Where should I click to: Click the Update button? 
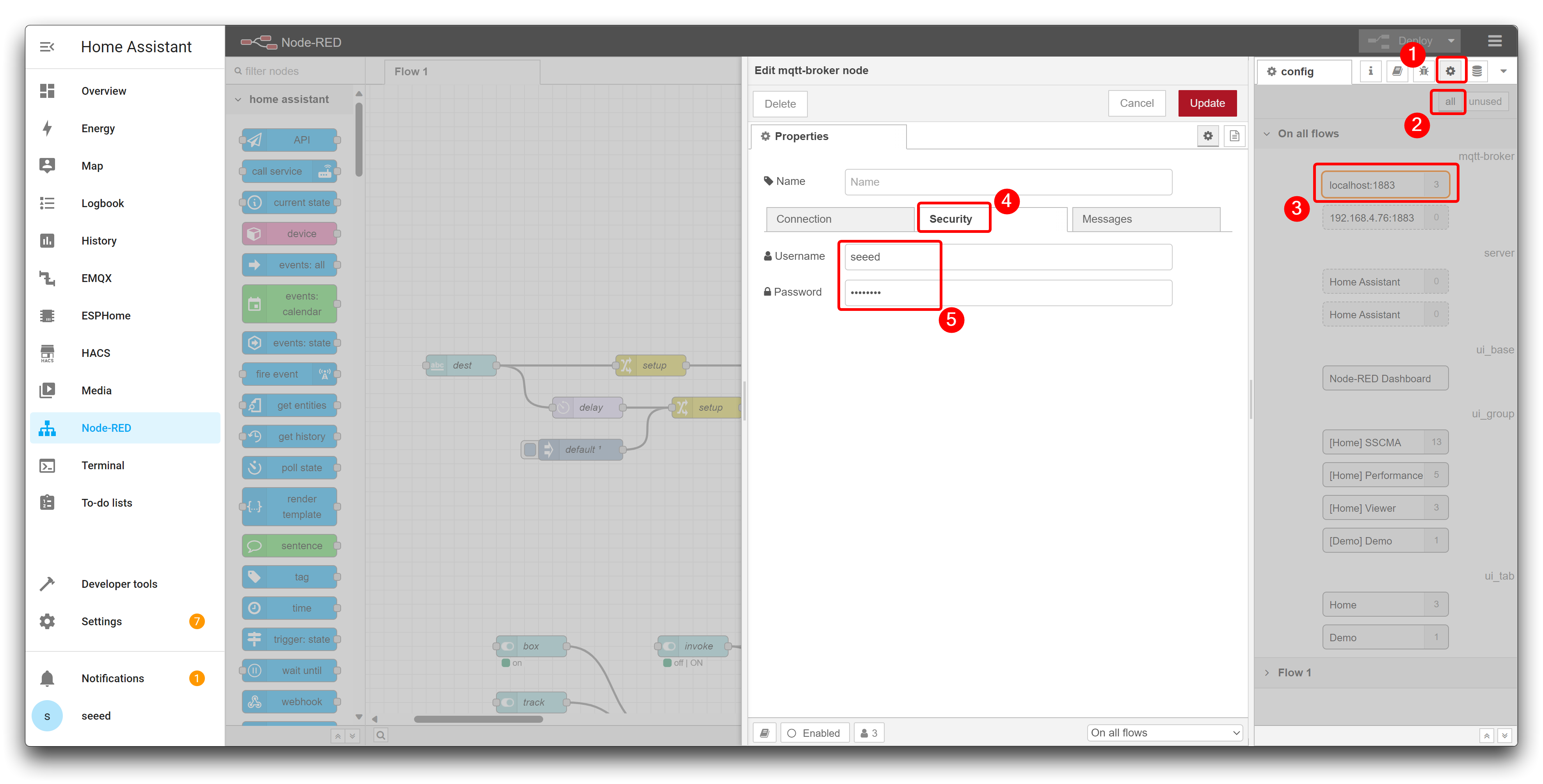(x=1207, y=103)
